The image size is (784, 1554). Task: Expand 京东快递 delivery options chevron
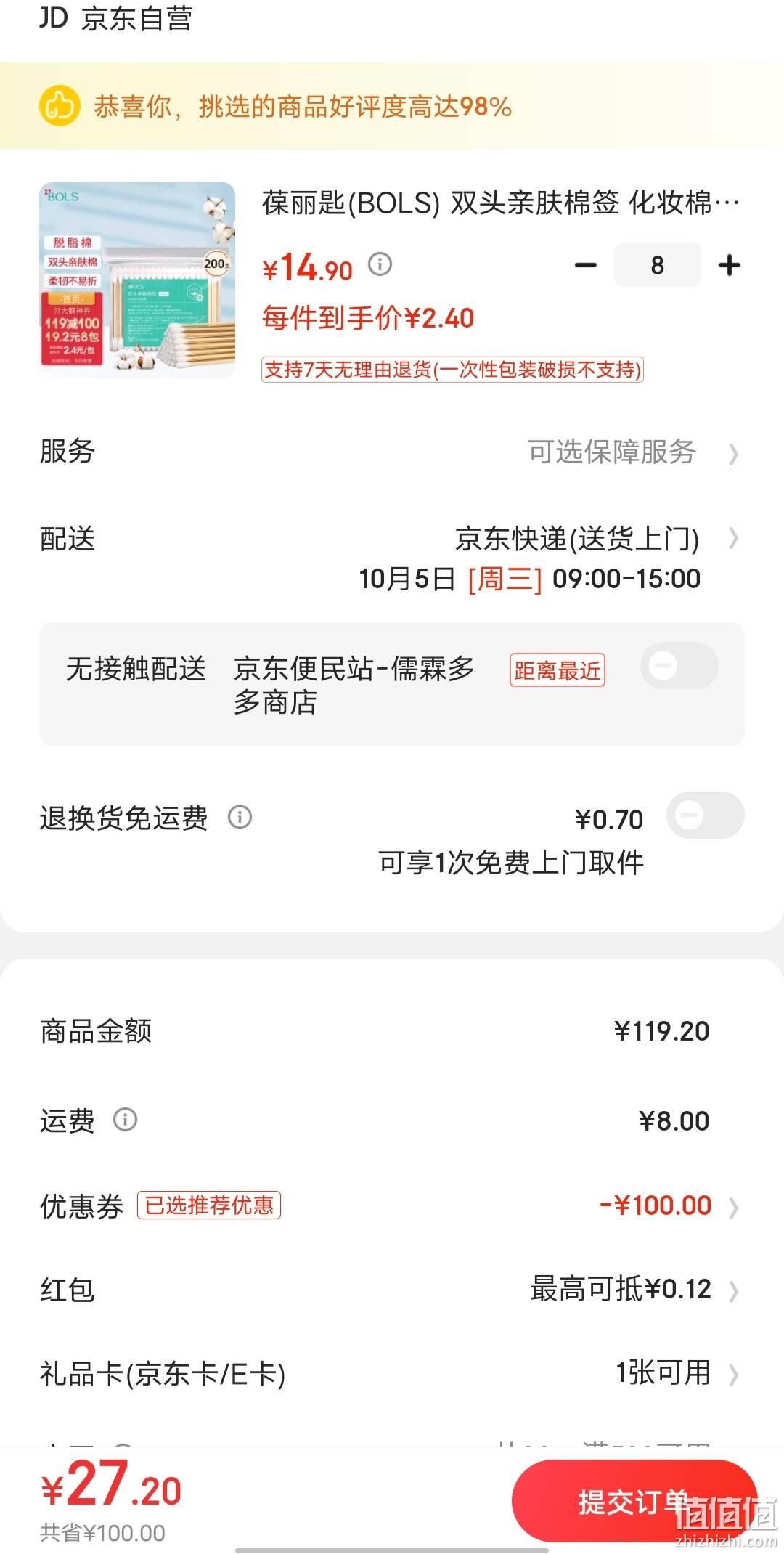[733, 538]
